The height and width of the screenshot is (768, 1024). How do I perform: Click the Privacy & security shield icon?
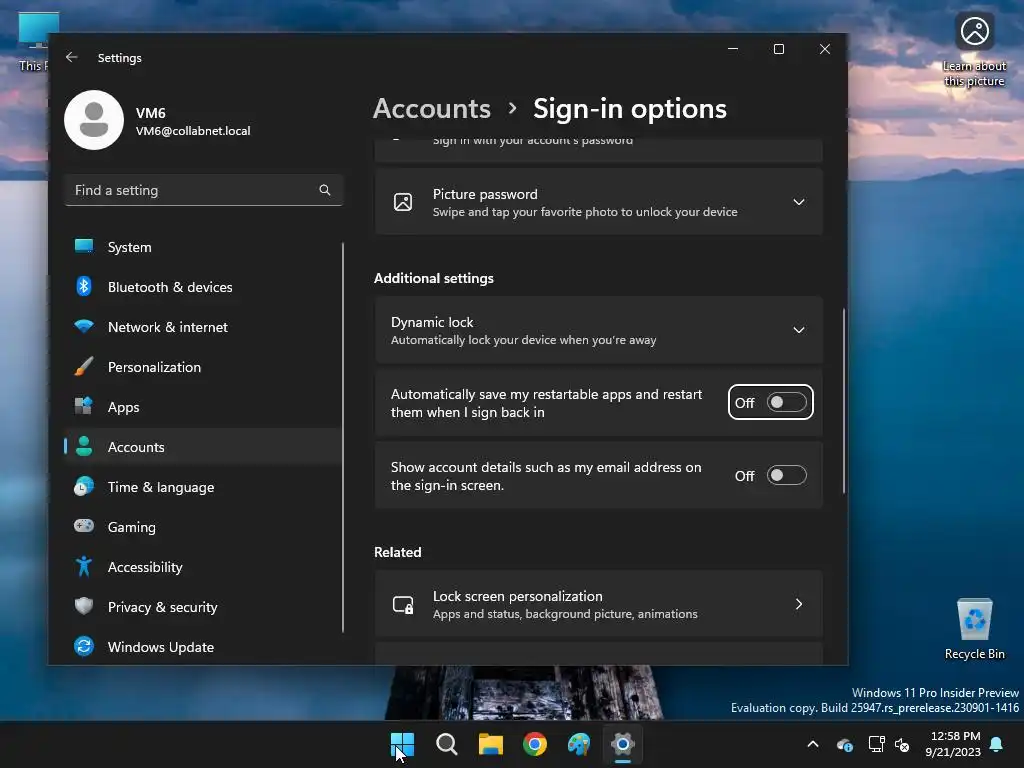click(84, 606)
